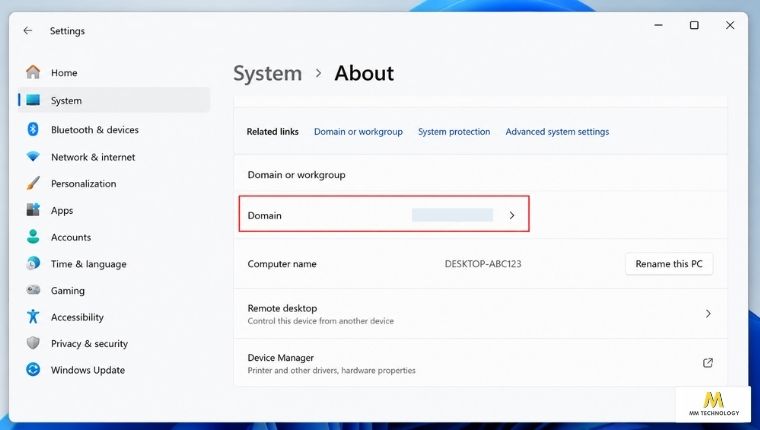This screenshot has width=760, height=430.
Task: Maximize the Settings window
Action: pos(694,25)
